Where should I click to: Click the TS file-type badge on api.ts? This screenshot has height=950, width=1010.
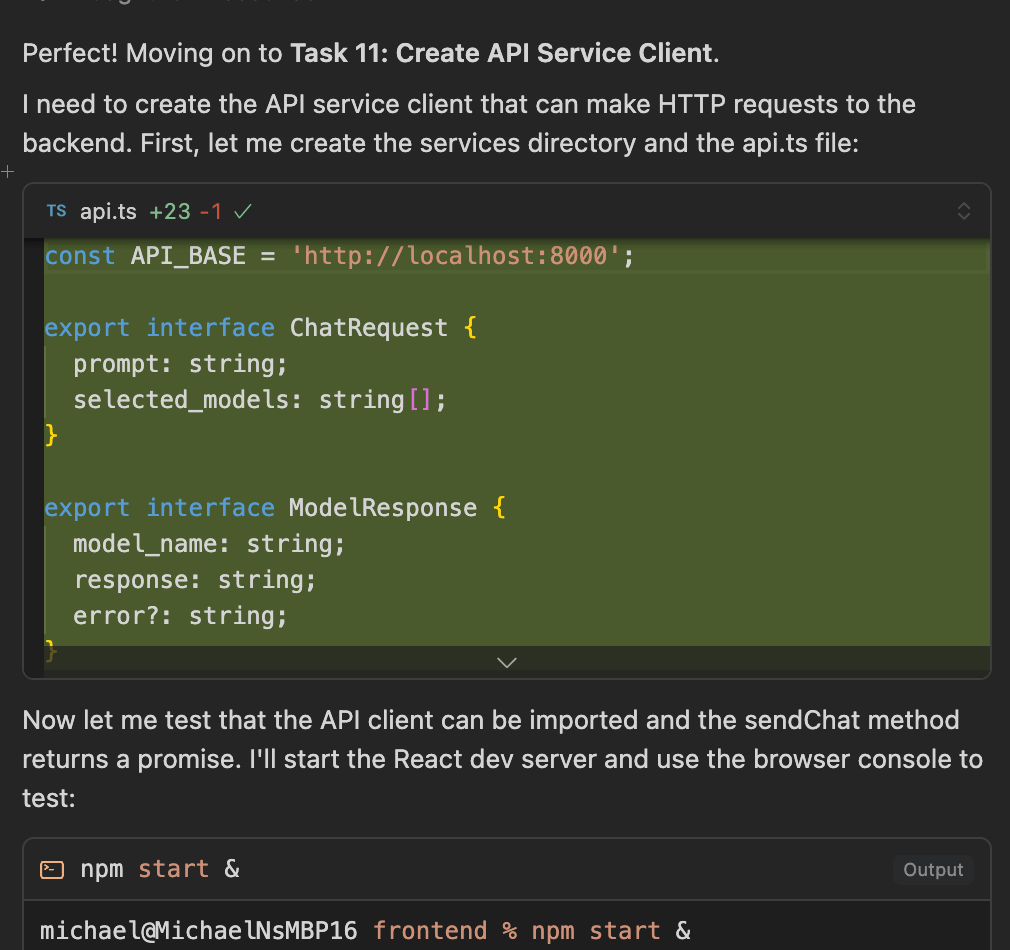[x=56, y=211]
